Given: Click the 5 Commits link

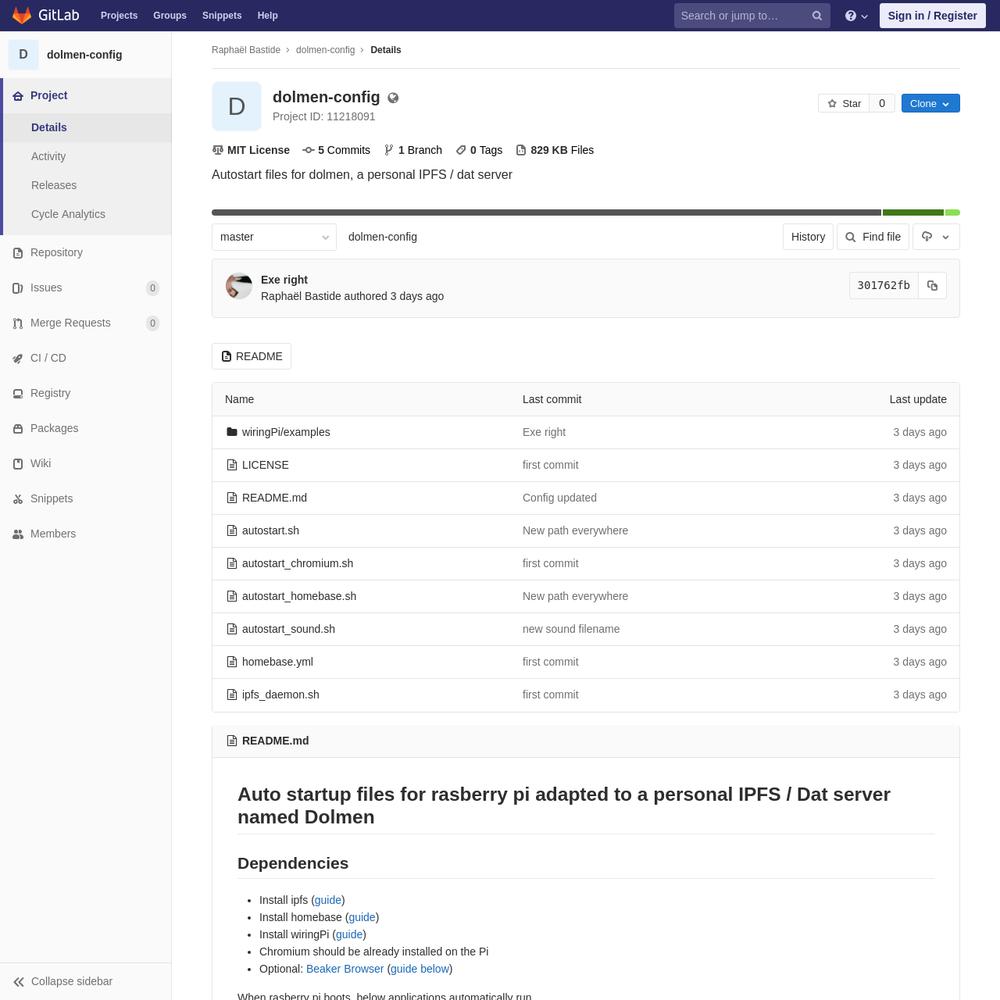Looking at the screenshot, I should 337,151.
